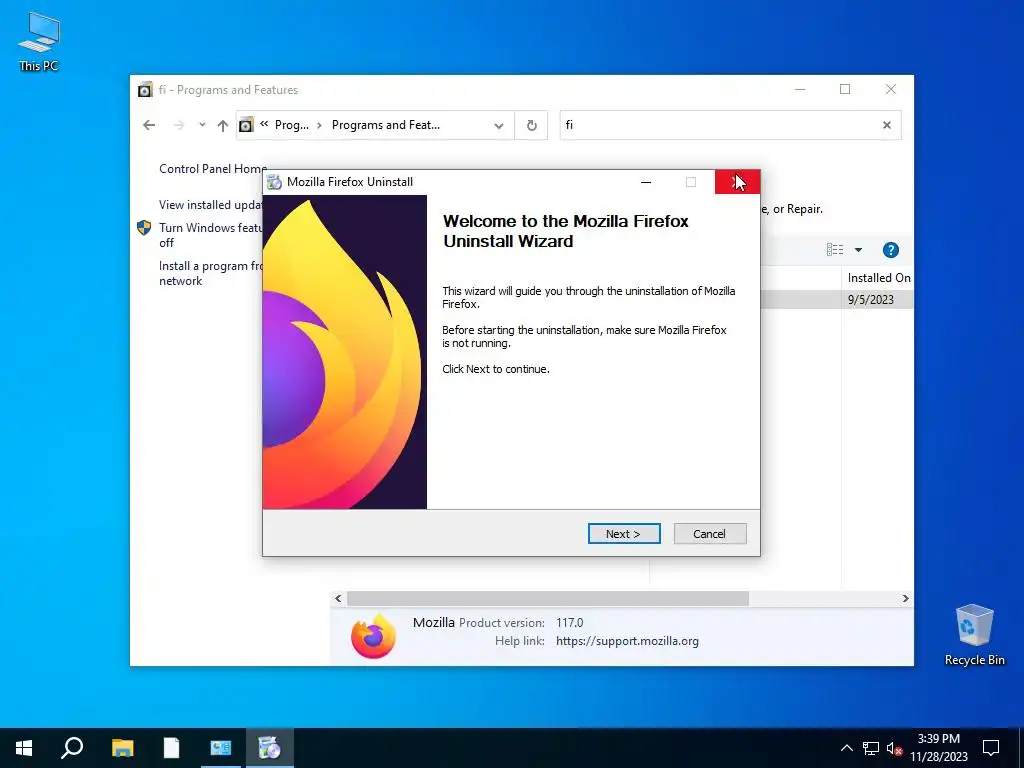Image resolution: width=1024 pixels, height=768 pixels.
Task: Switch to Control Panel taskbar item
Action: 220,748
